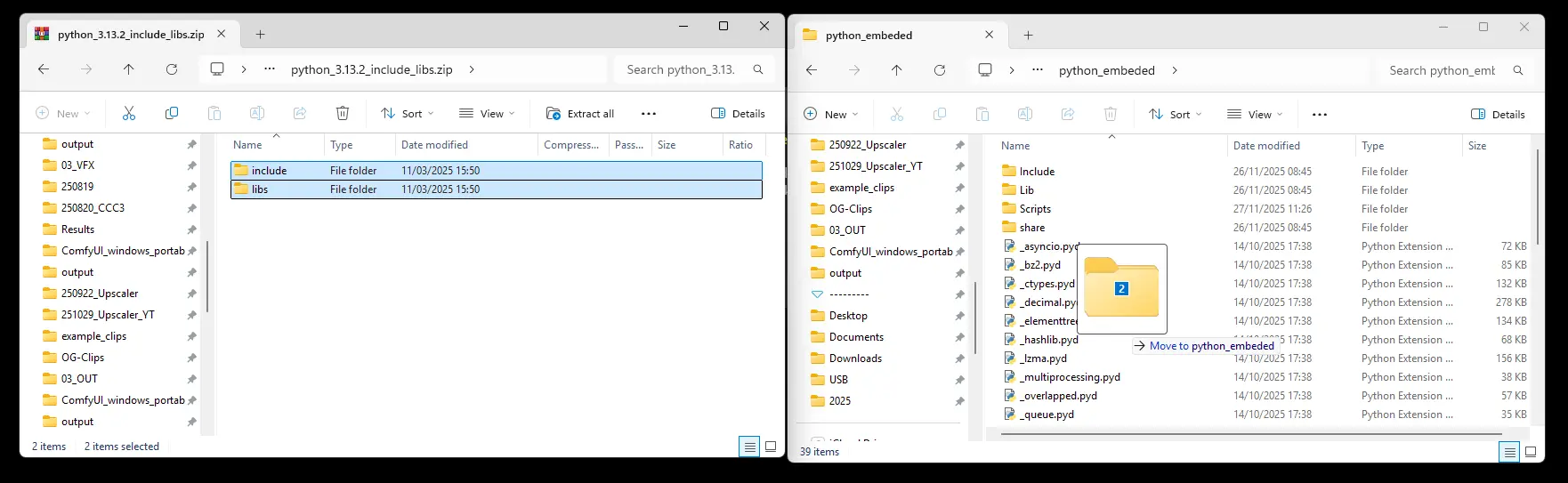Close the python_embeded tab
Viewport: 1568px width, 483px height.
tap(990, 36)
